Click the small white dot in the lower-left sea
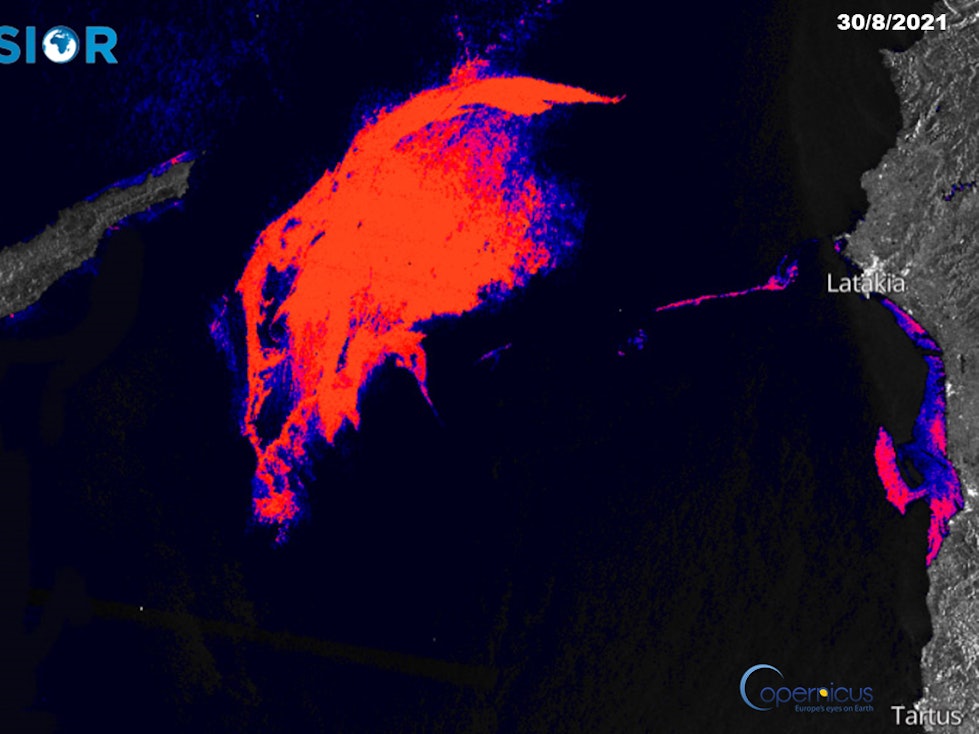Viewport: 979px width, 734px height. coord(141,607)
